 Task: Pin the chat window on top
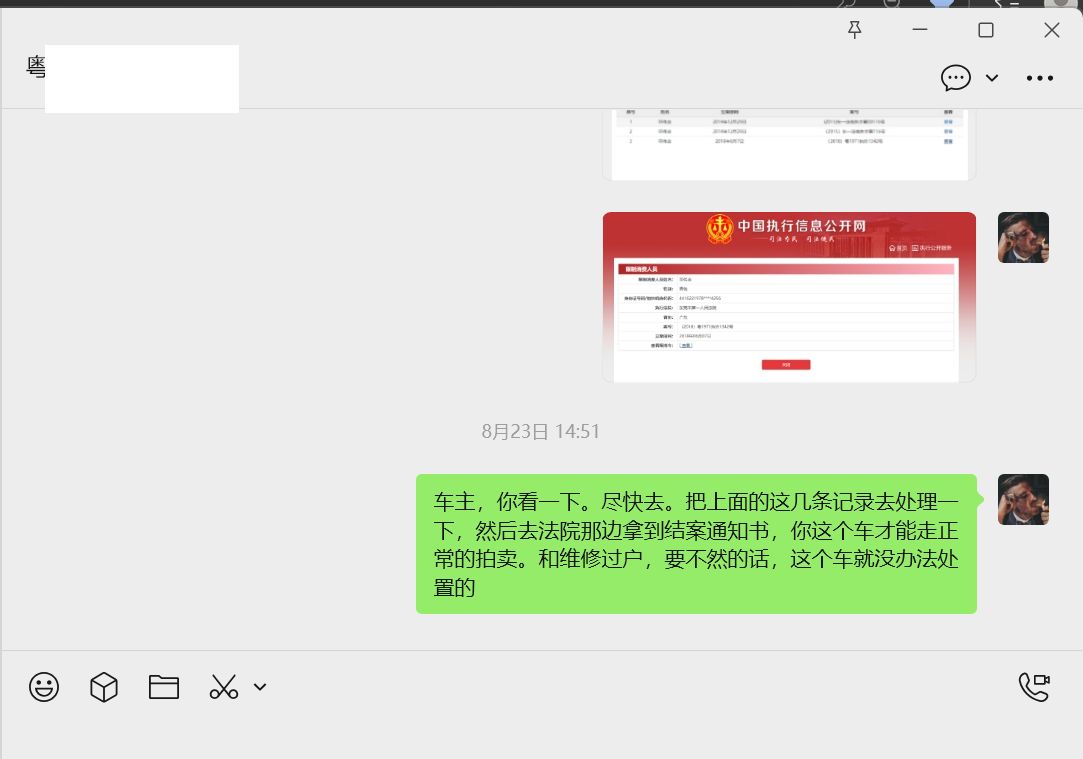tap(854, 30)
